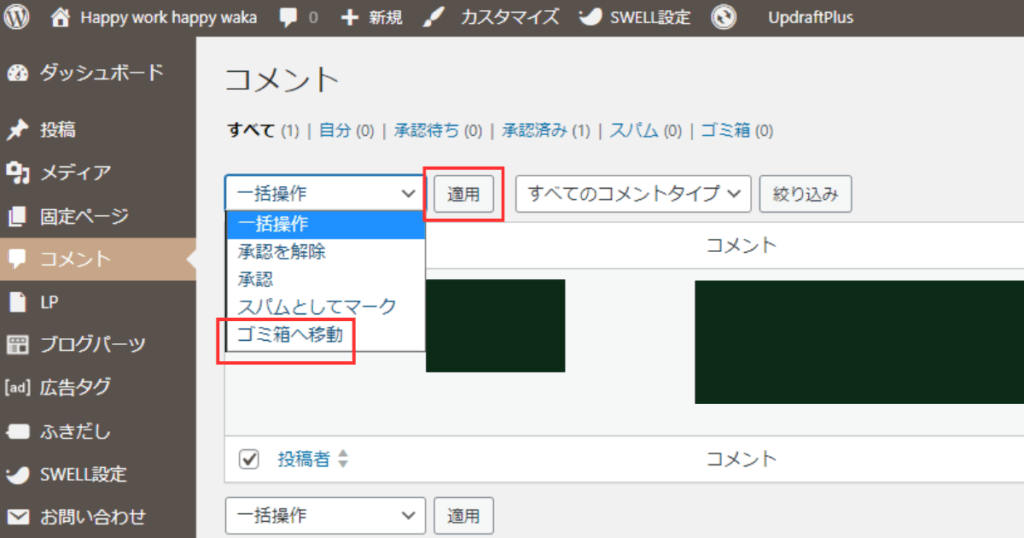Viewport: 1024px width, 538px height.
Task: Click the SWELL設定 icon in admin bar
Action: coord(590,17)
